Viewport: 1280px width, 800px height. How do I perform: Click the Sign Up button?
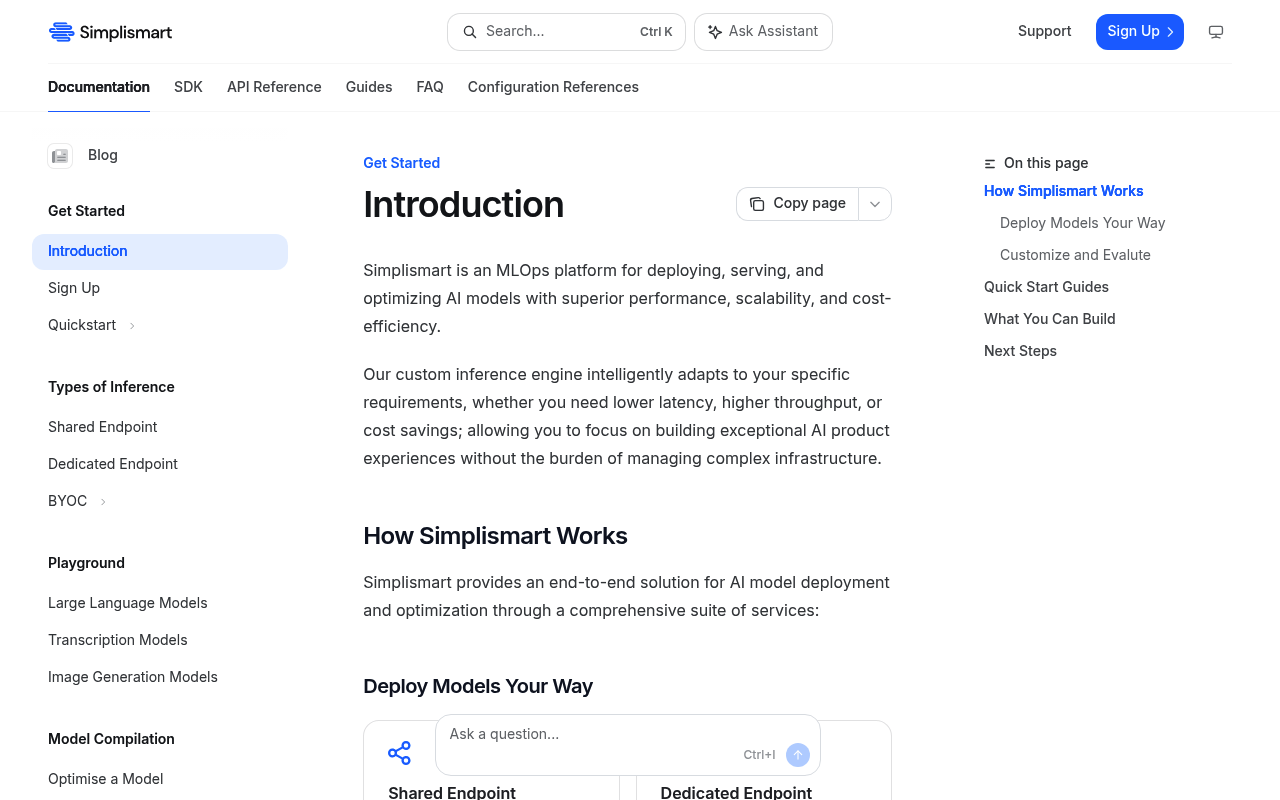coord(1140,32)
